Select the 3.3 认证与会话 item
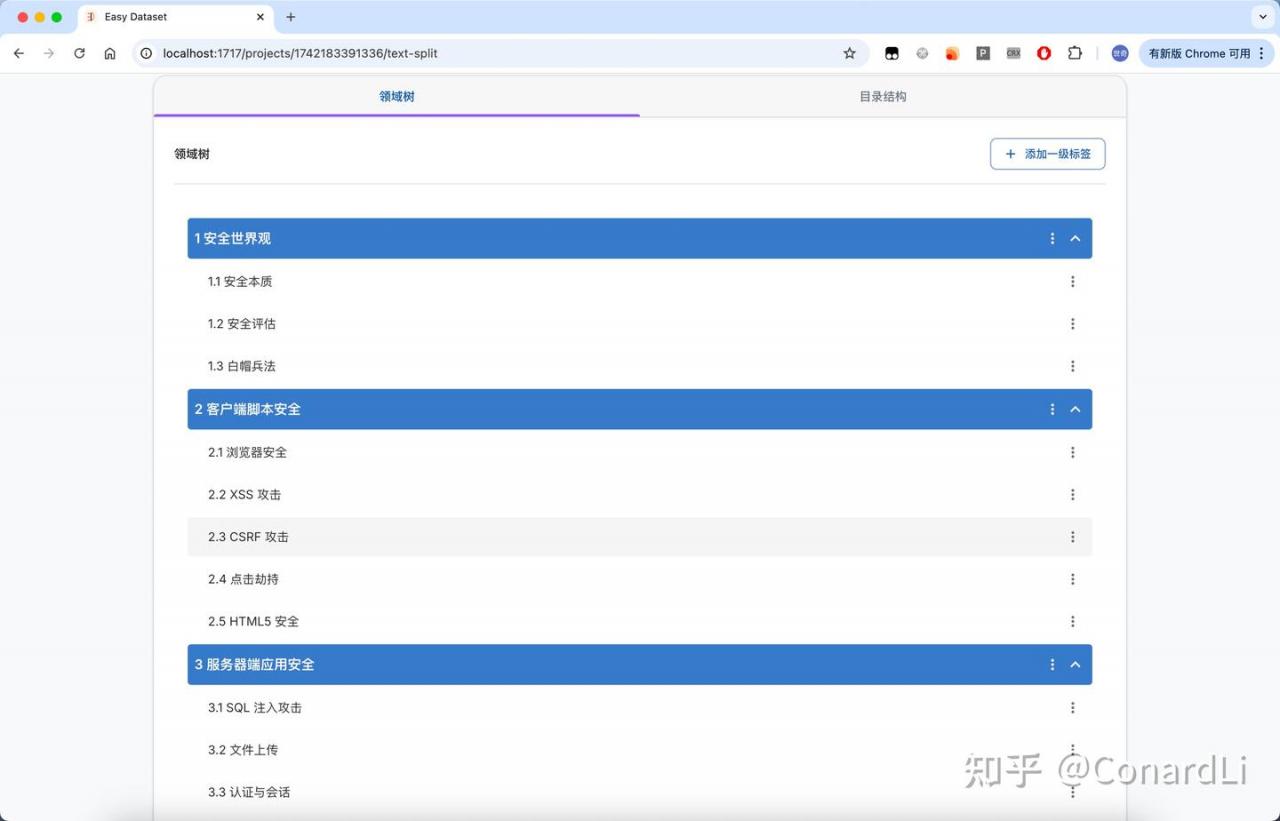The image size is (1280, 821). (640, 792)
